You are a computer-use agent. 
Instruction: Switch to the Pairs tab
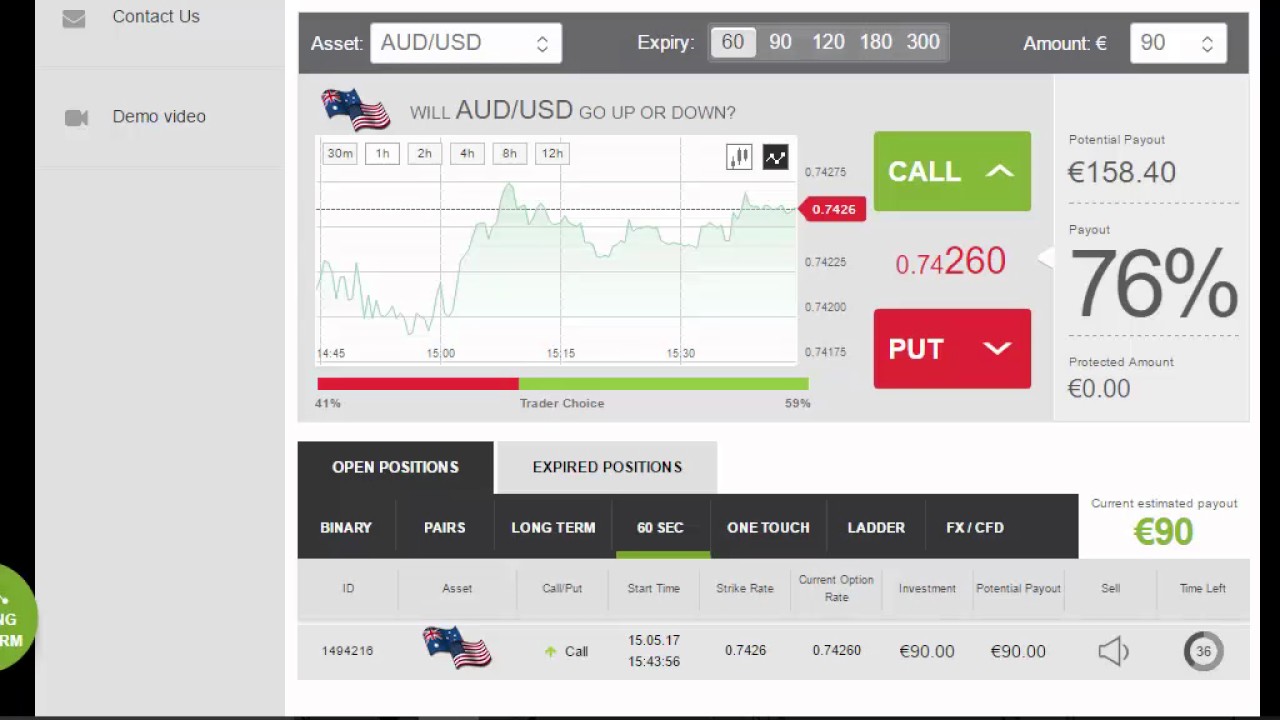[445, 527]
